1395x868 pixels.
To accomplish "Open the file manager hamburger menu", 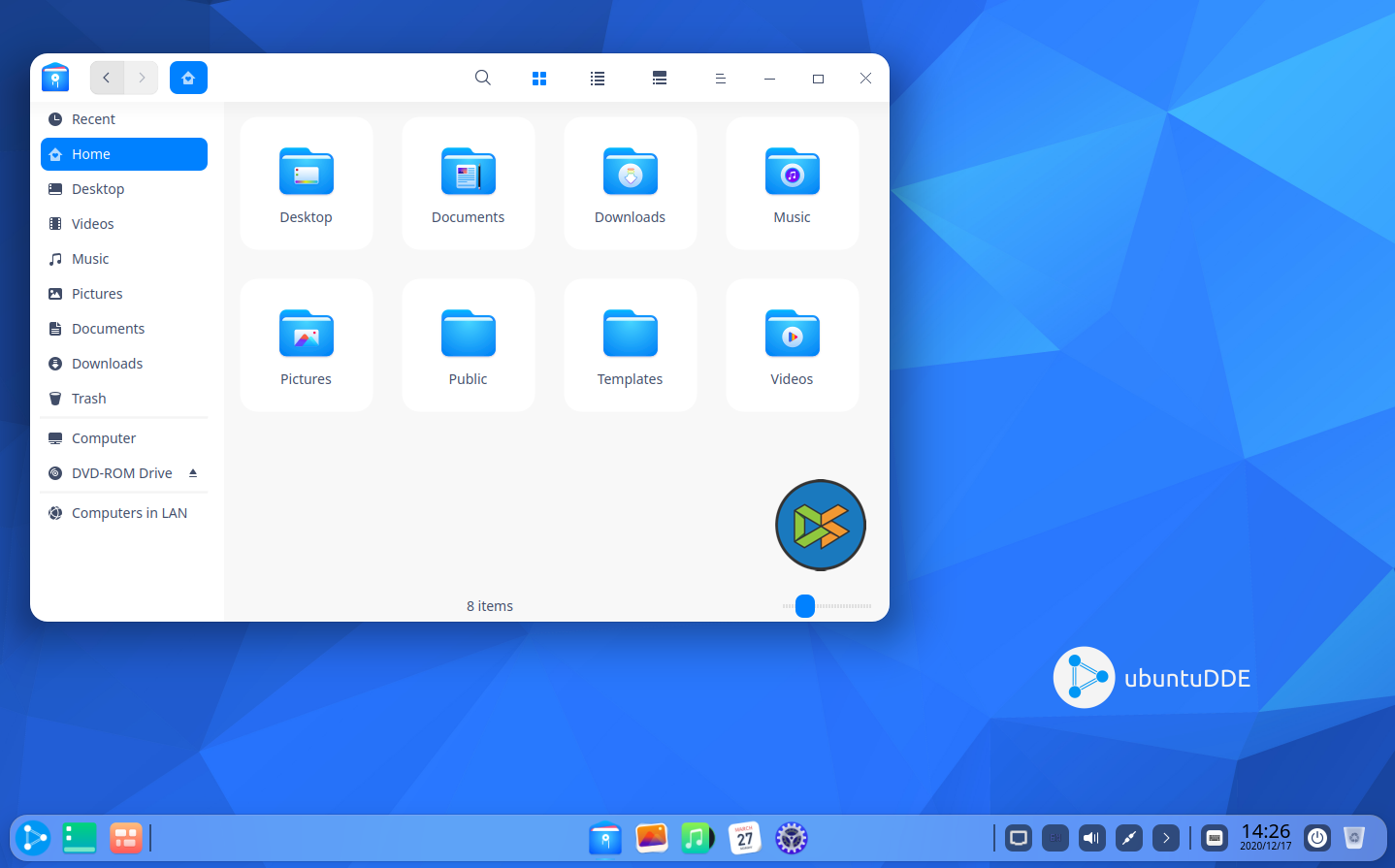I will coord(720,79).
